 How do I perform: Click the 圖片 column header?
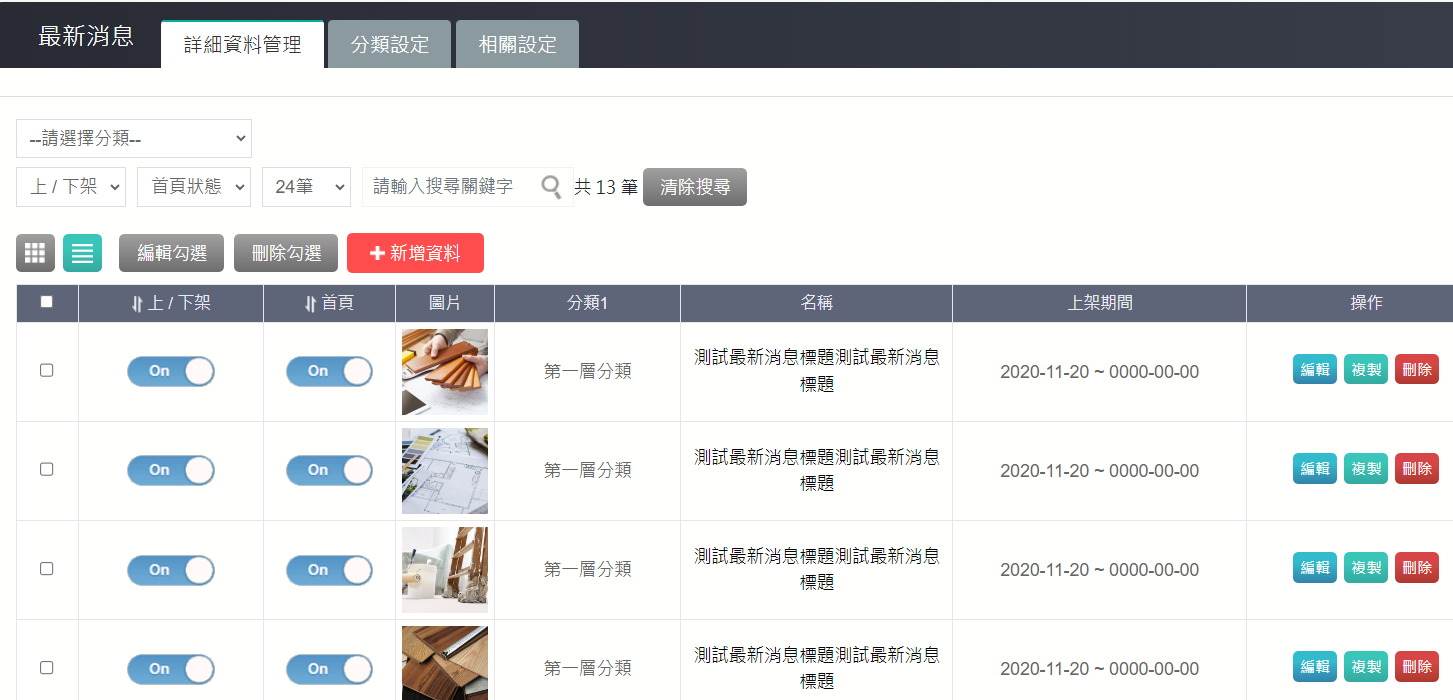click(x=445, y=303)
